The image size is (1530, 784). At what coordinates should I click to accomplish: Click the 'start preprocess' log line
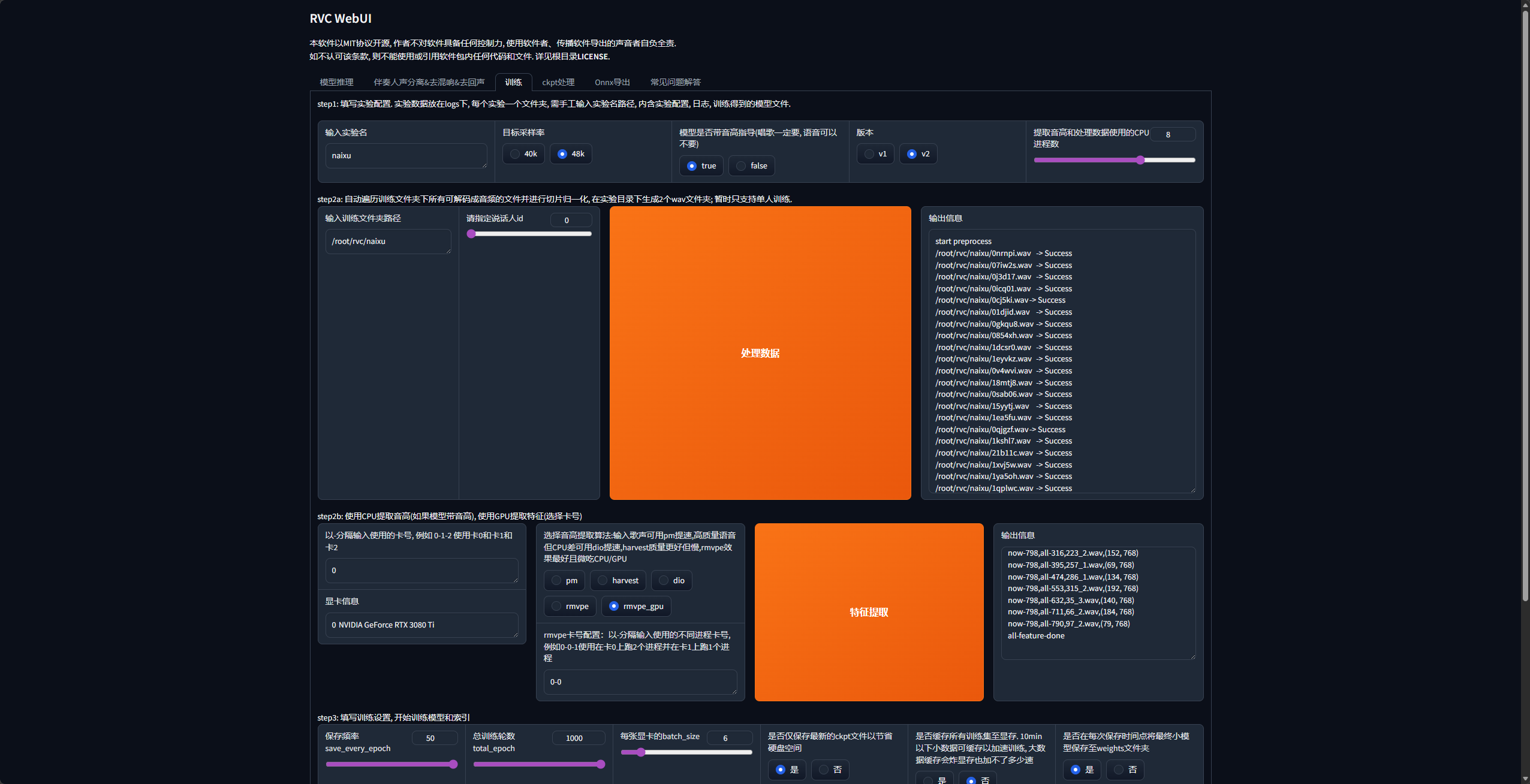click(x=963, y=242)
